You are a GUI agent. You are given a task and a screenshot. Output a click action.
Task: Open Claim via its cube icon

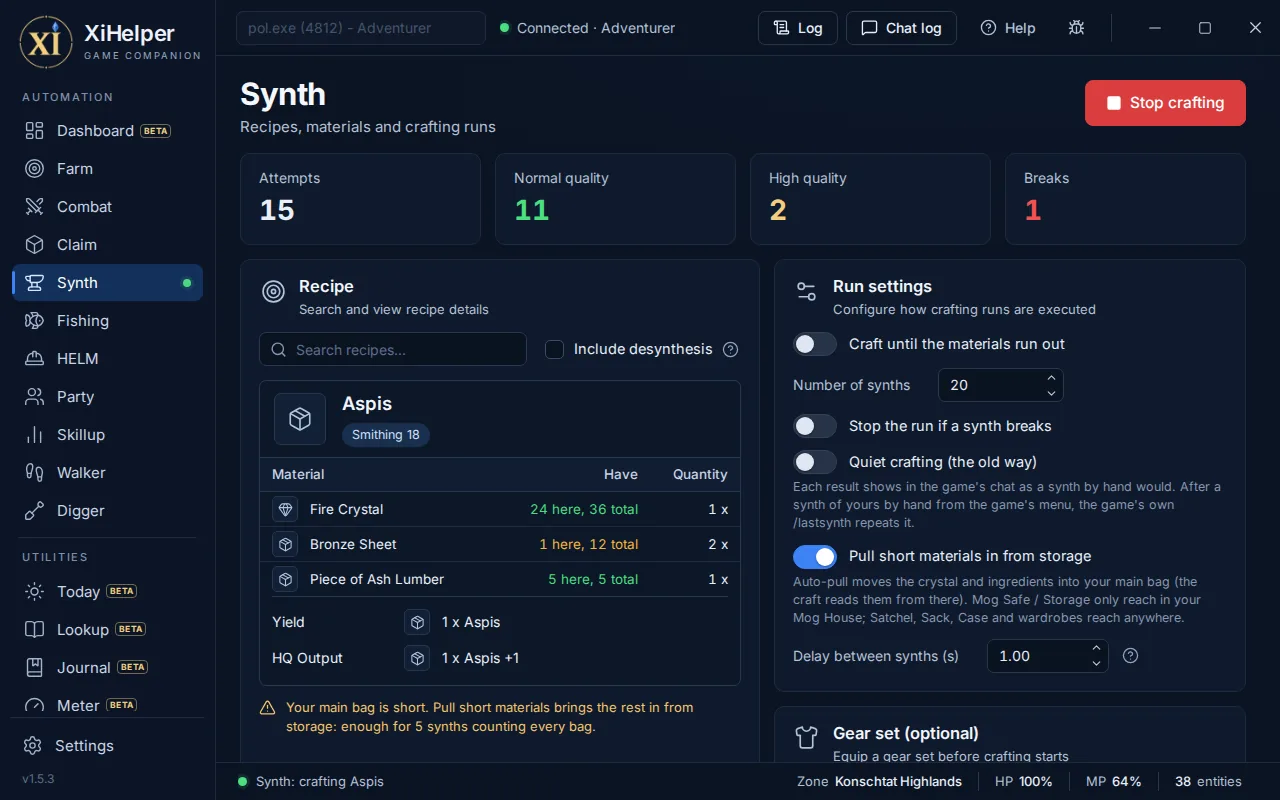click(x=35, y=245)
